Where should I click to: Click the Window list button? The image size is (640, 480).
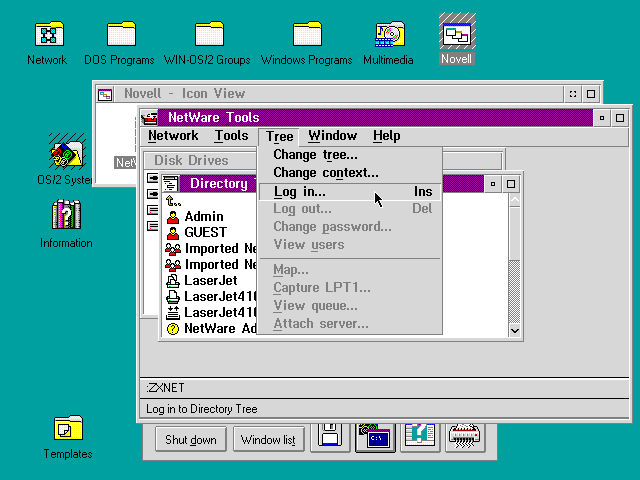268,440
